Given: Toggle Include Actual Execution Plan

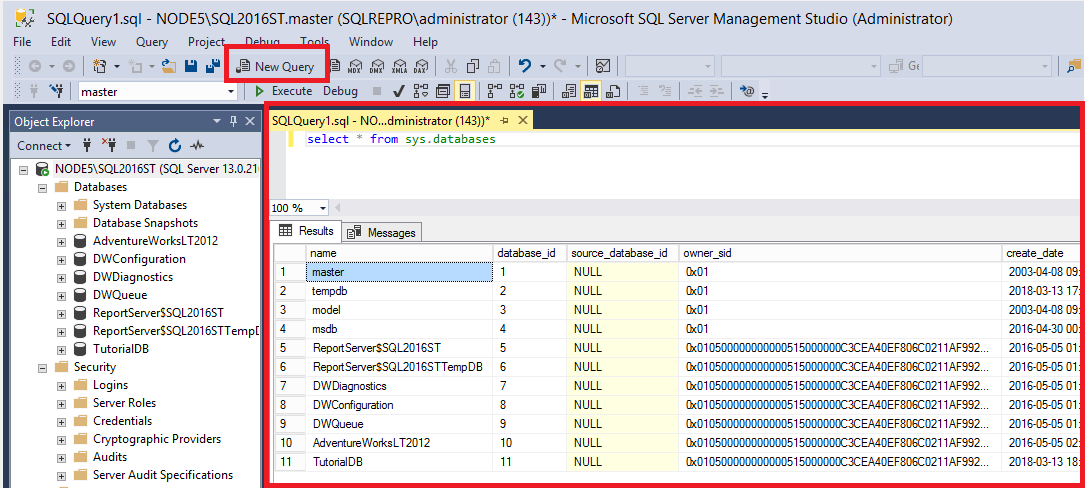Looking at the screenshot, I should coord(494,91).
